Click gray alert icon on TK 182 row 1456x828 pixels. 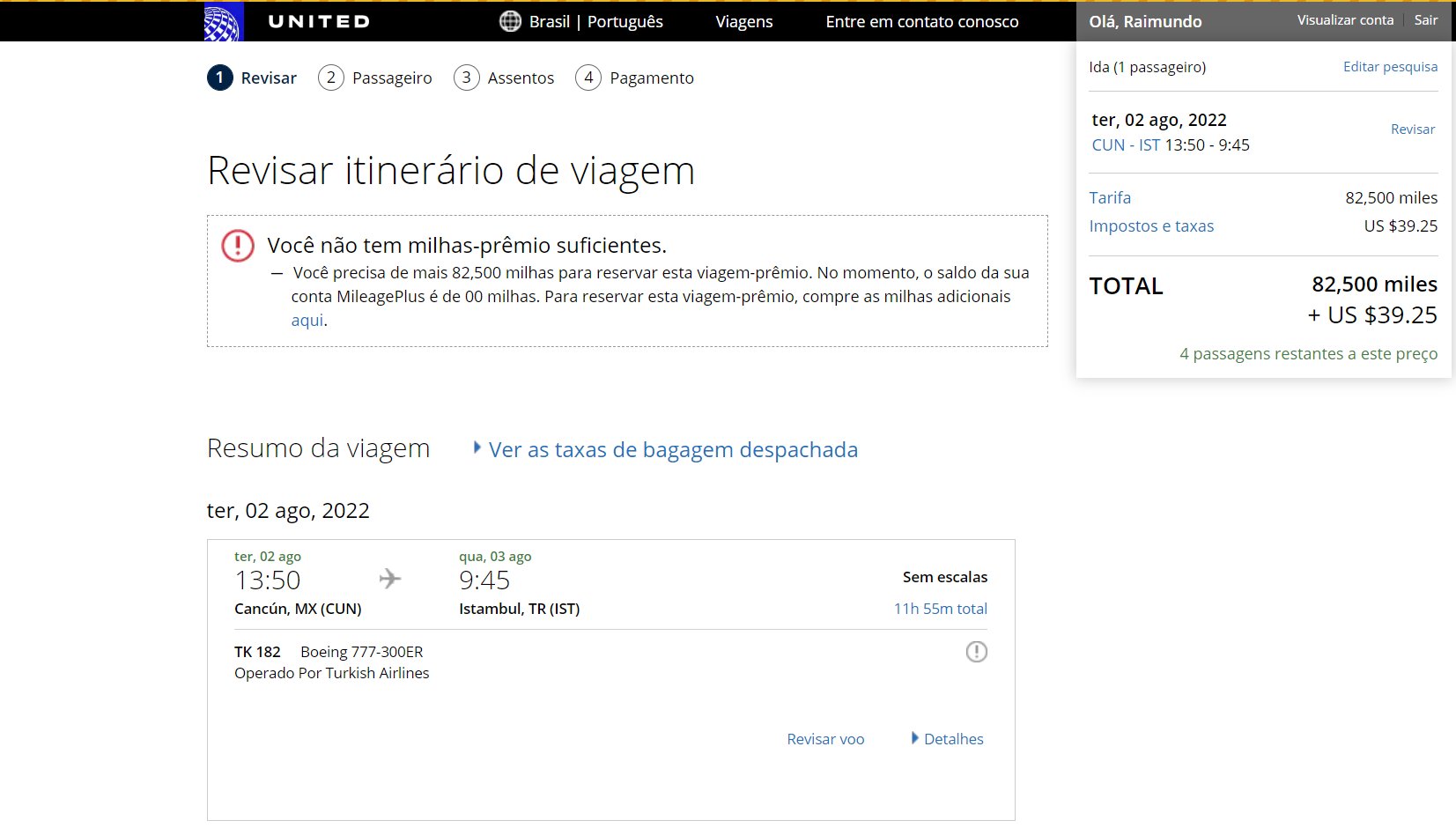pos(977,652)
